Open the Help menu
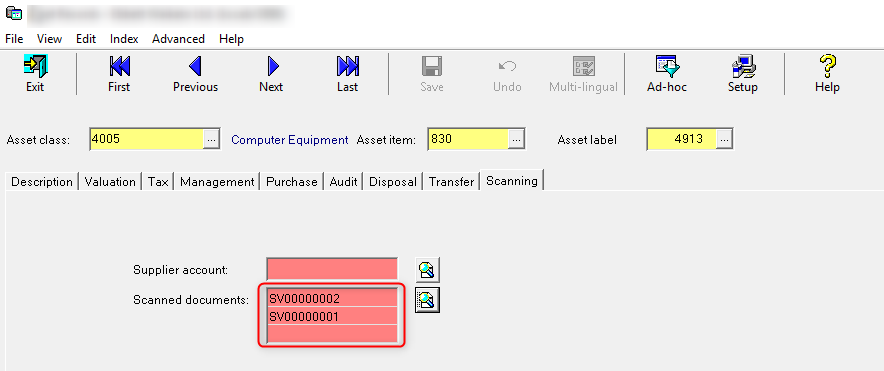Screen dimensions: 884x371 pyautogui.click(x=231, y=39)
